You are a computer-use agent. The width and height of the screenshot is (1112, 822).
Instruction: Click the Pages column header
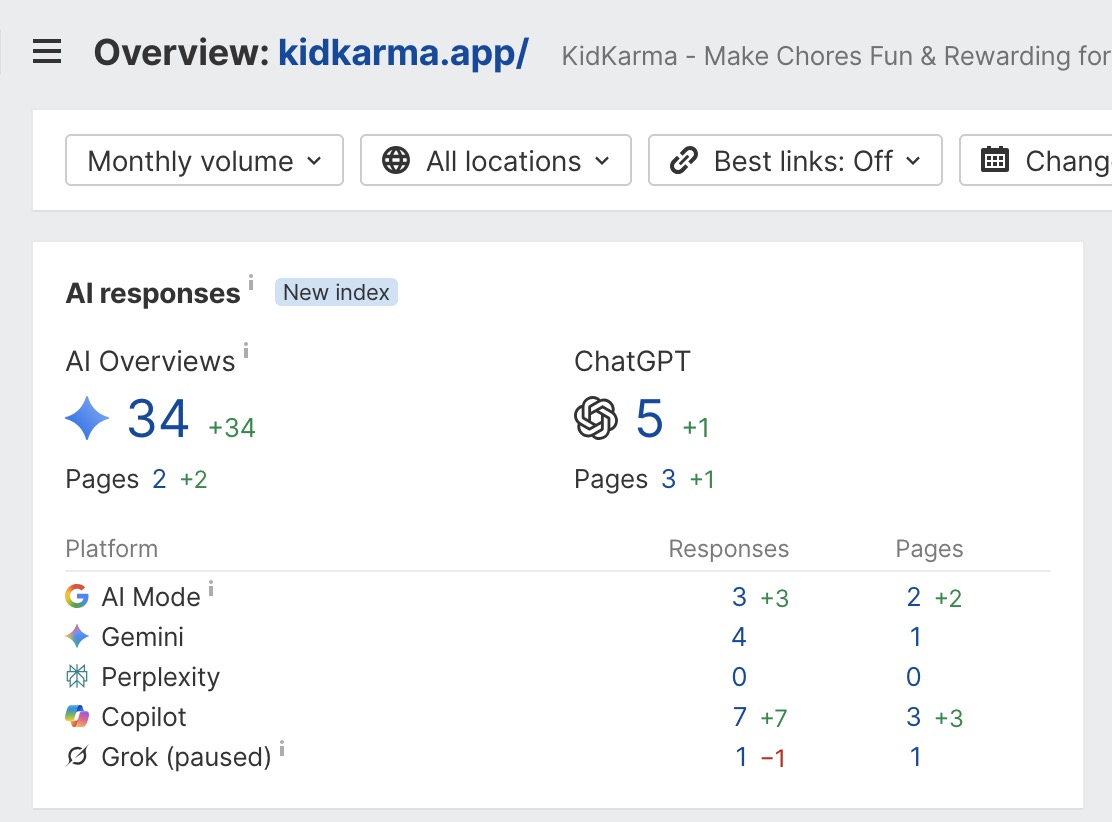[929, 549]
